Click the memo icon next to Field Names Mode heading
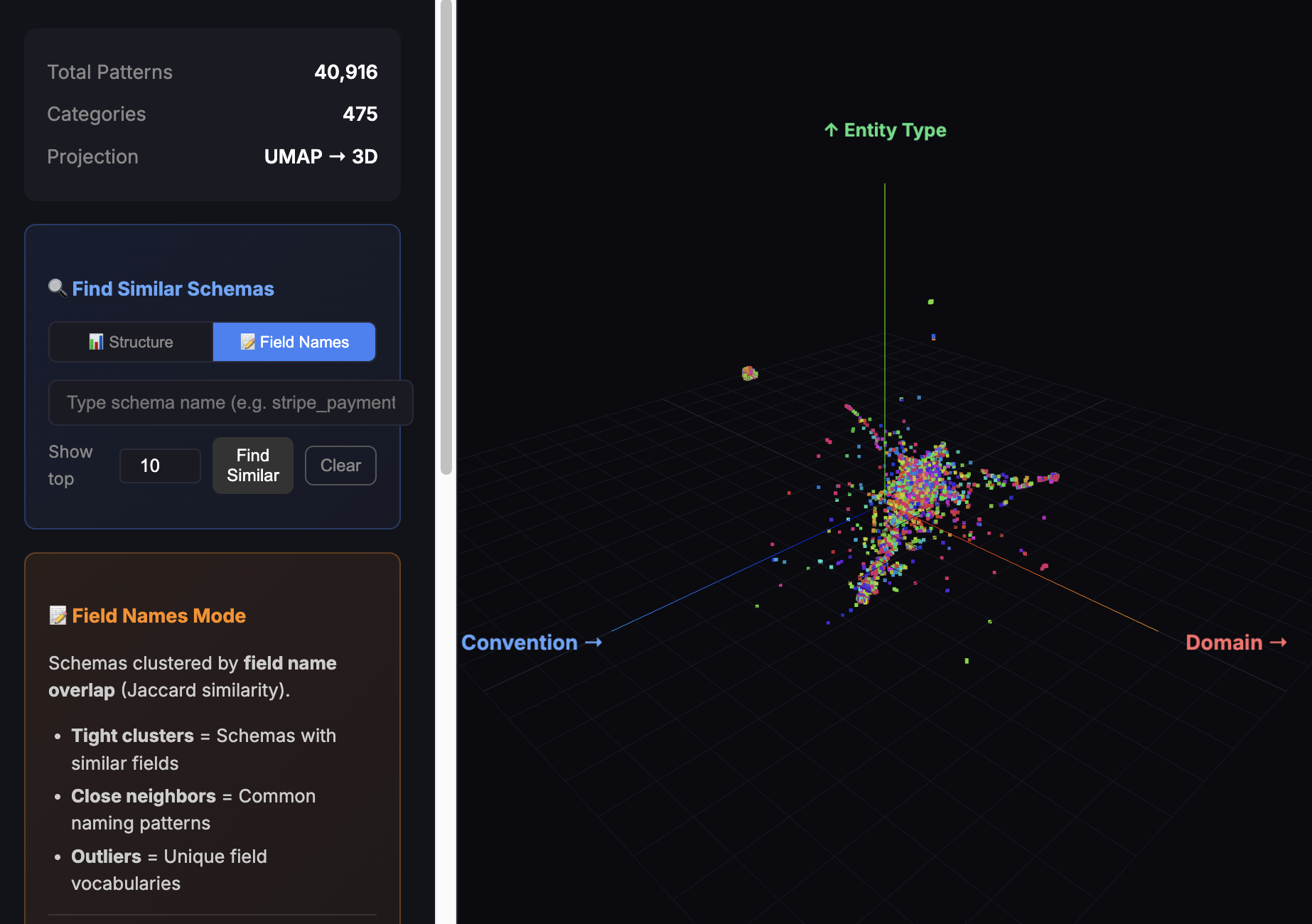This screenshot has height=924, width=1312. point(58,616)
